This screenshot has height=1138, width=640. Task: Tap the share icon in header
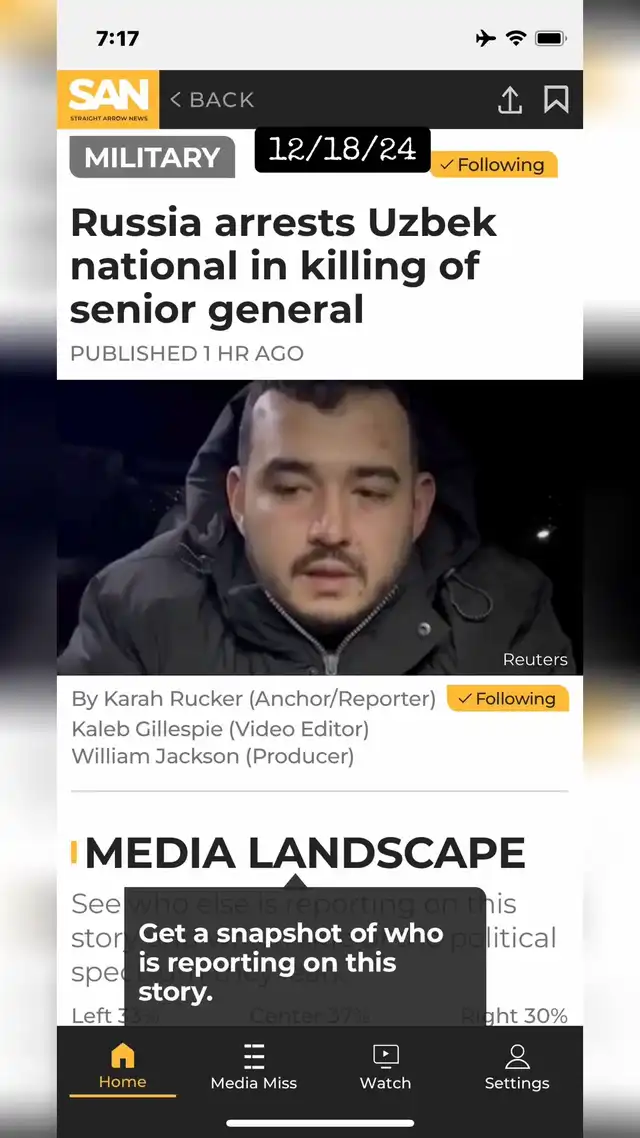tap(510, 100)
